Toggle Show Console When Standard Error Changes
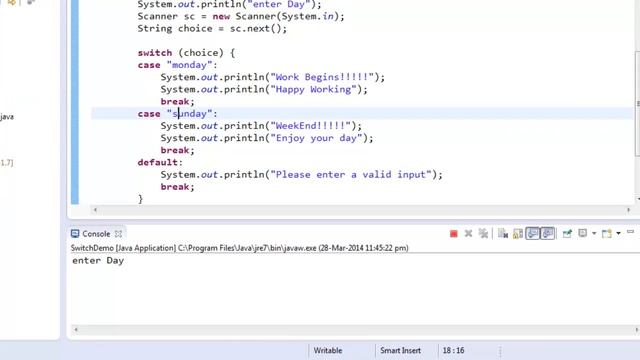 click(x=547, y=233)
